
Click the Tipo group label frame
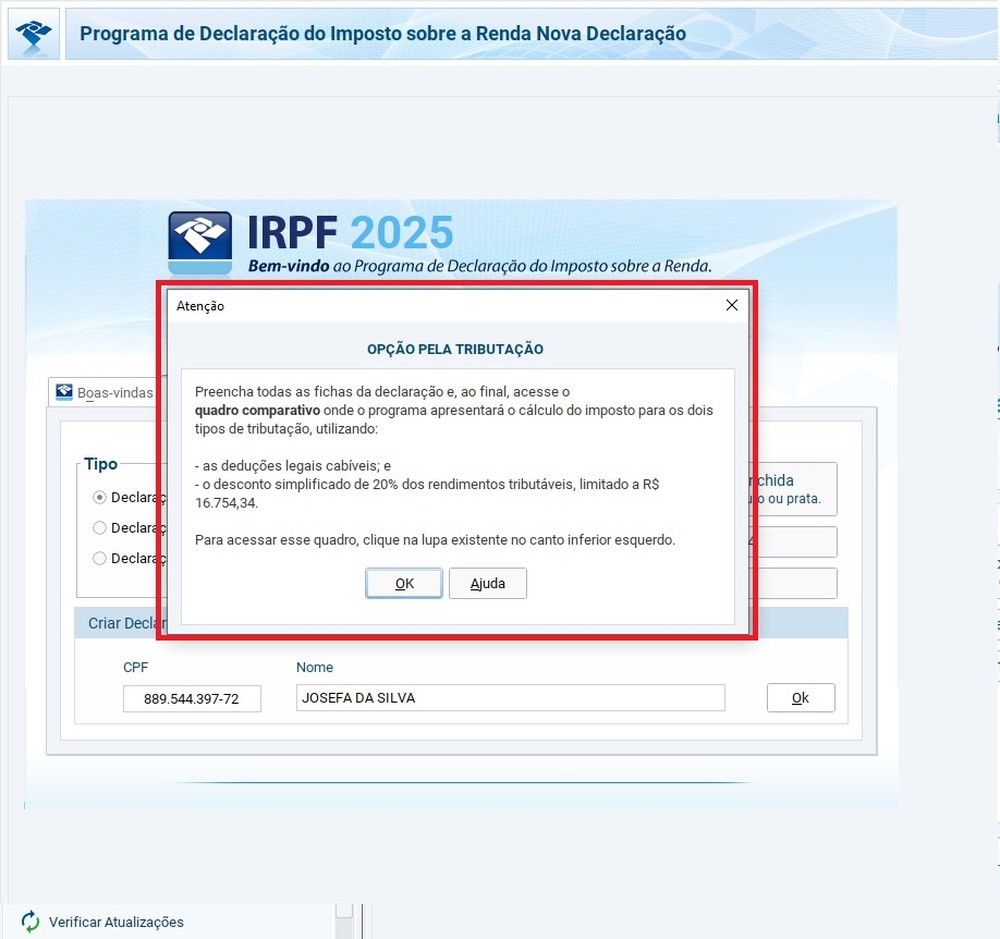[x=99, y=463]
